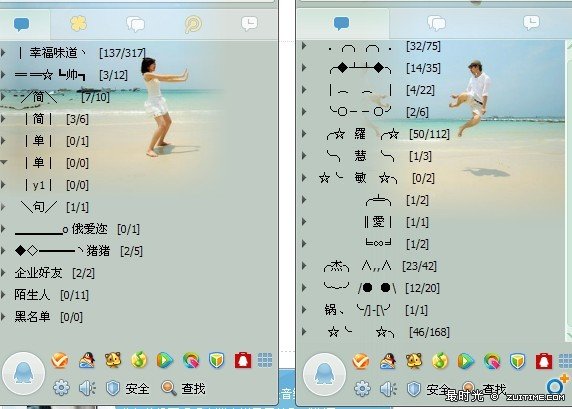Open Tencent browser icon, right window

(492, 361)
